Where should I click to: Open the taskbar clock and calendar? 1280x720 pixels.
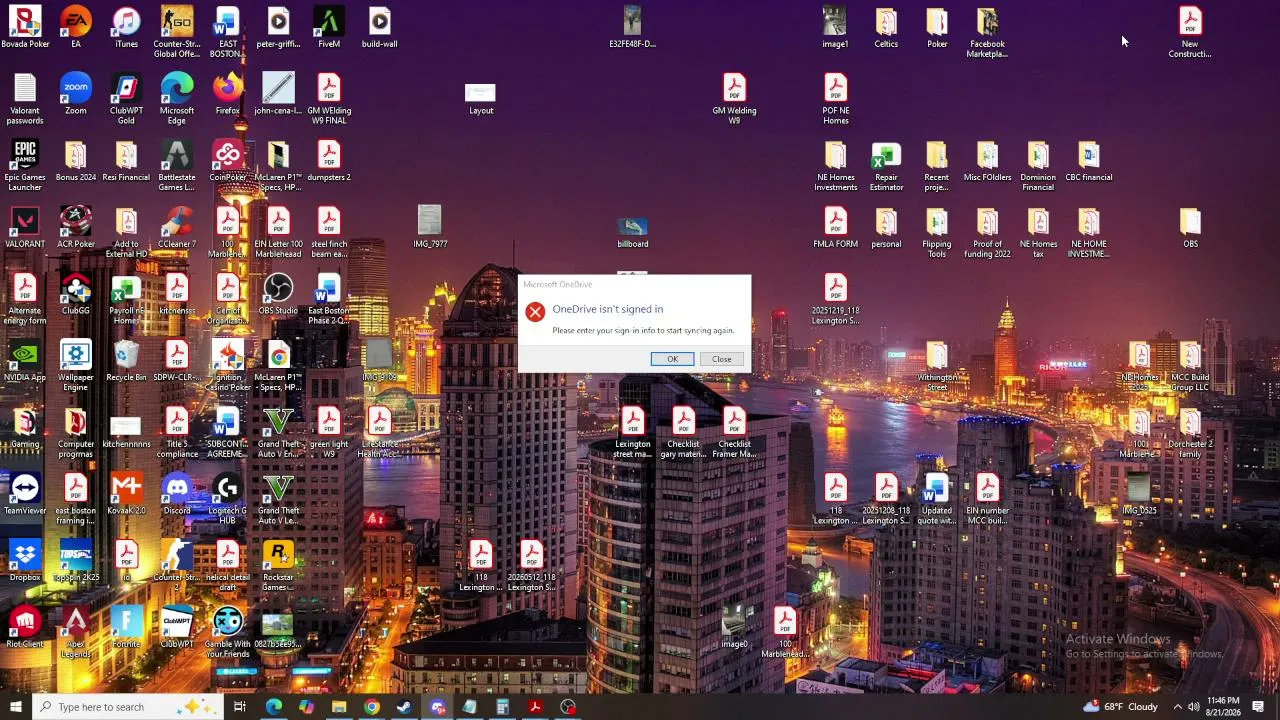(1223, 707)
